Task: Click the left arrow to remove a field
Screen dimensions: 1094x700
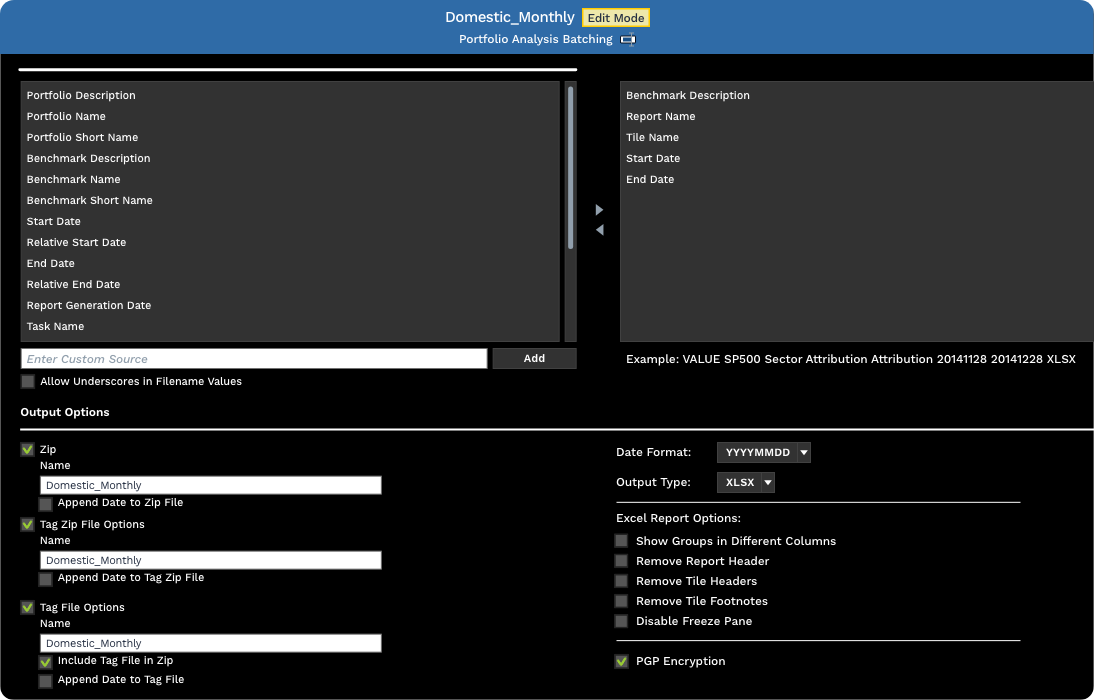Action: pos(598,230)
